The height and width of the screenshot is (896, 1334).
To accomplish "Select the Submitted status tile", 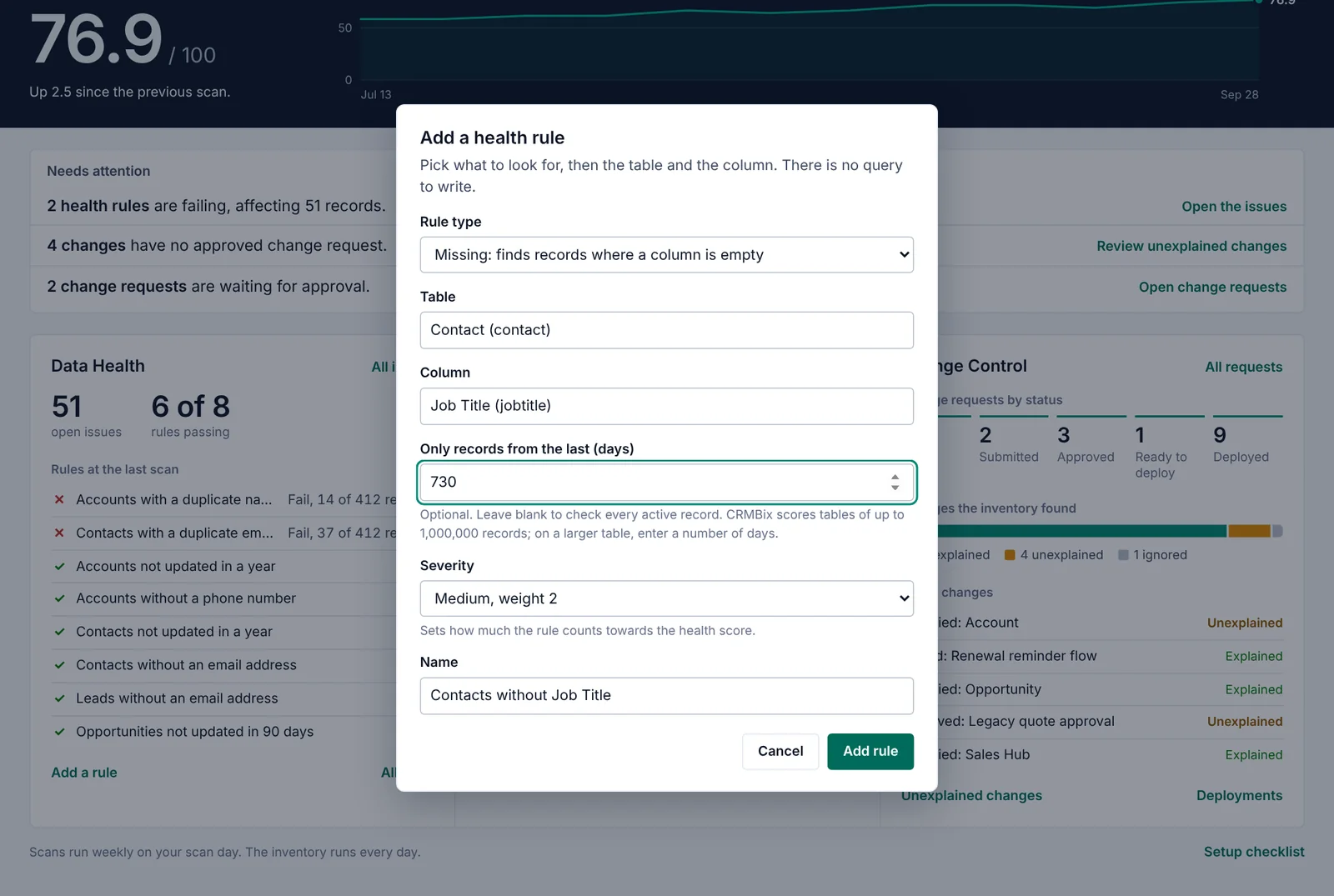I will coord(1009,442).
